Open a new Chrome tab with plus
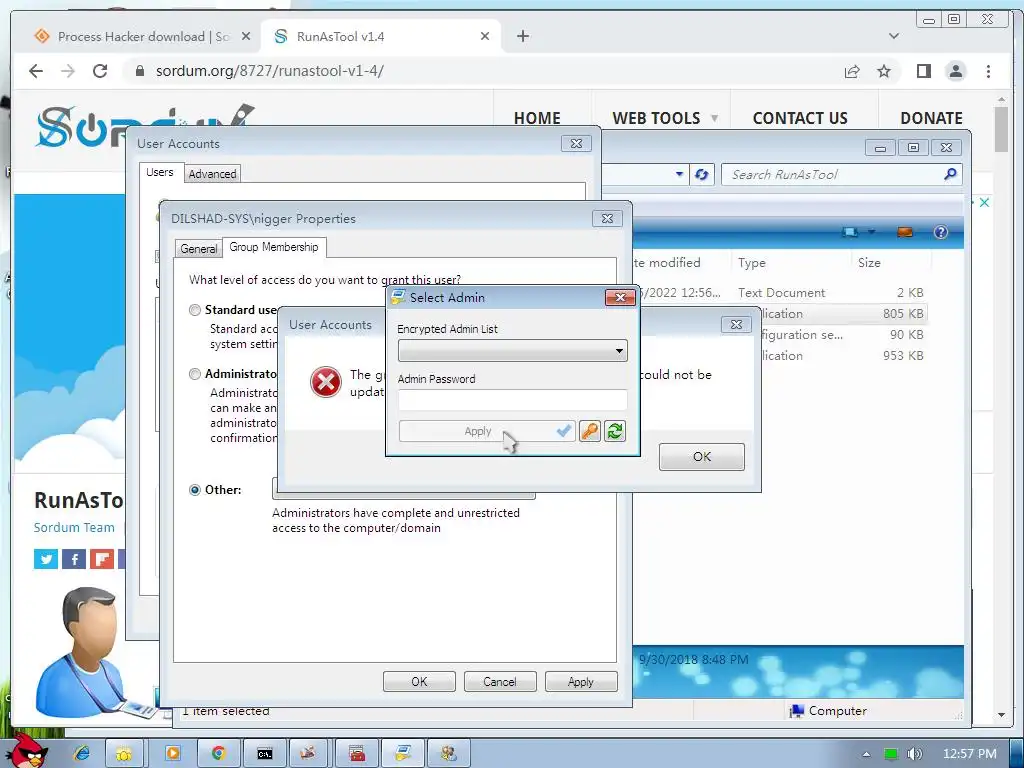The width and height of the screenshot is (1024, 768). point(522,36)
